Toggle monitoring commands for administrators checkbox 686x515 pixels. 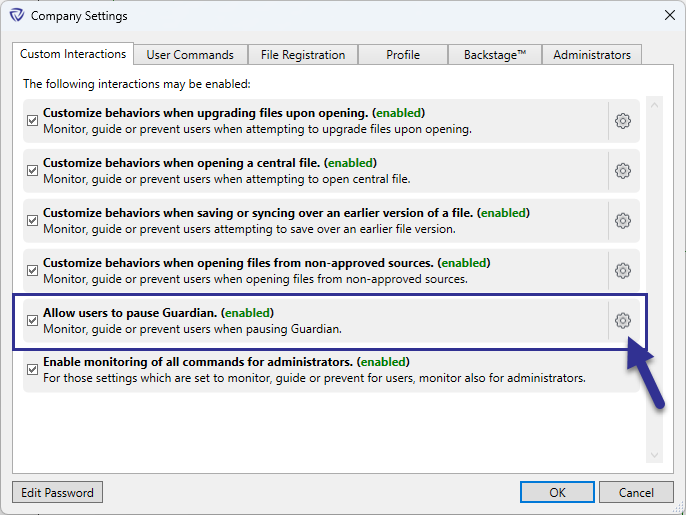click(33, 369)
